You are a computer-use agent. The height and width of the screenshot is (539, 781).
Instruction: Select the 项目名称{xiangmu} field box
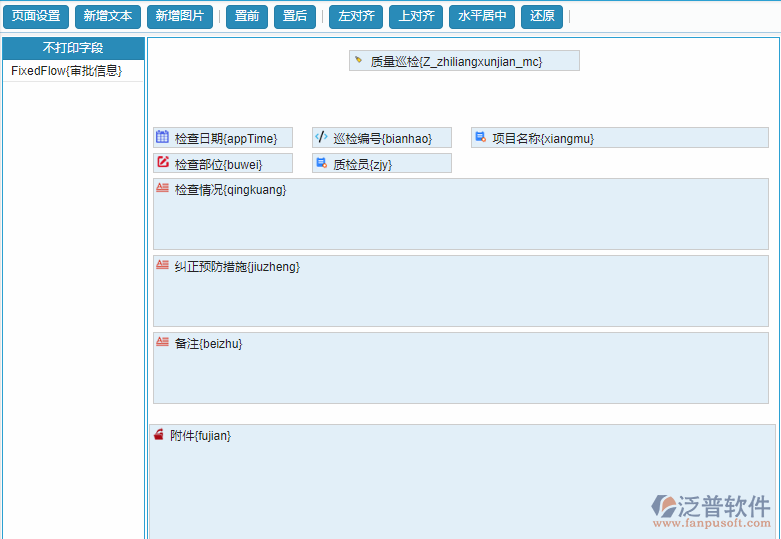(620, 137)
